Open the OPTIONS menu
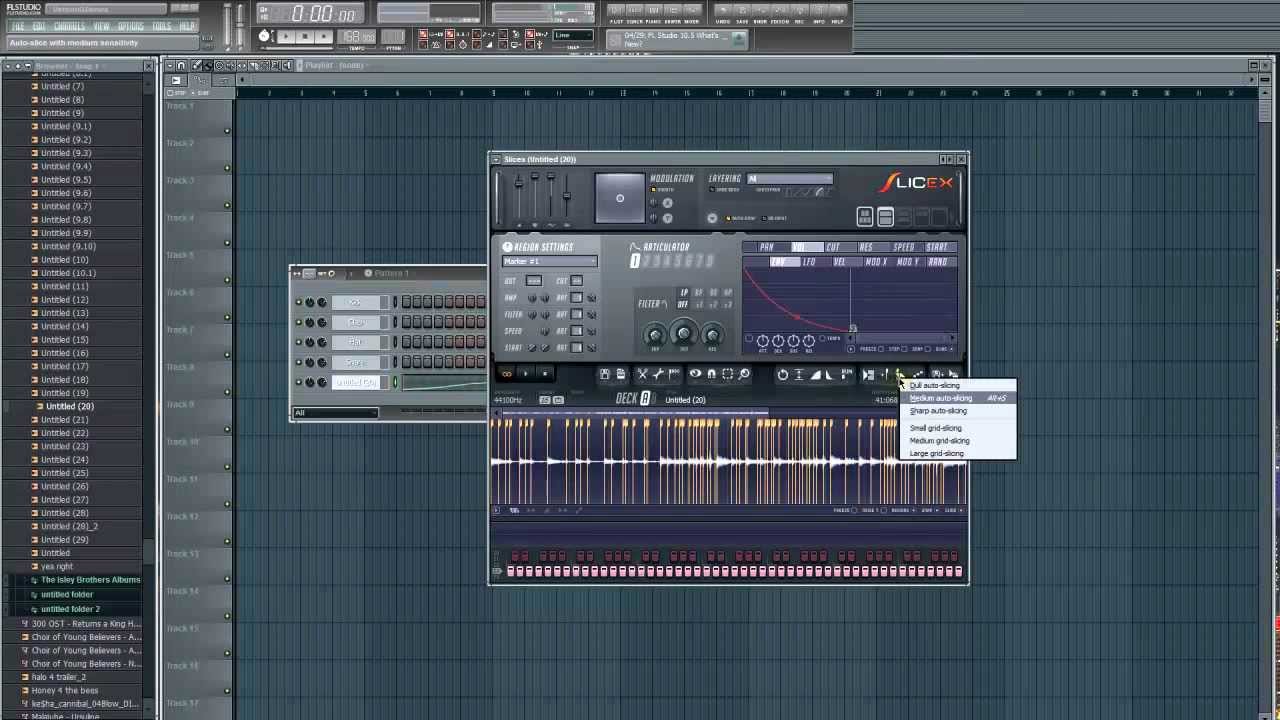1280x720 pixels. tap(131, 26)
